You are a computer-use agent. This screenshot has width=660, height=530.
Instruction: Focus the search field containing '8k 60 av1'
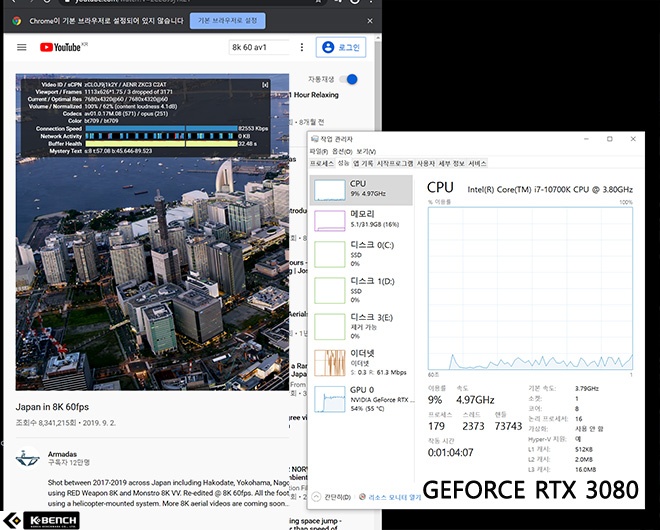[x=259, y=47]
